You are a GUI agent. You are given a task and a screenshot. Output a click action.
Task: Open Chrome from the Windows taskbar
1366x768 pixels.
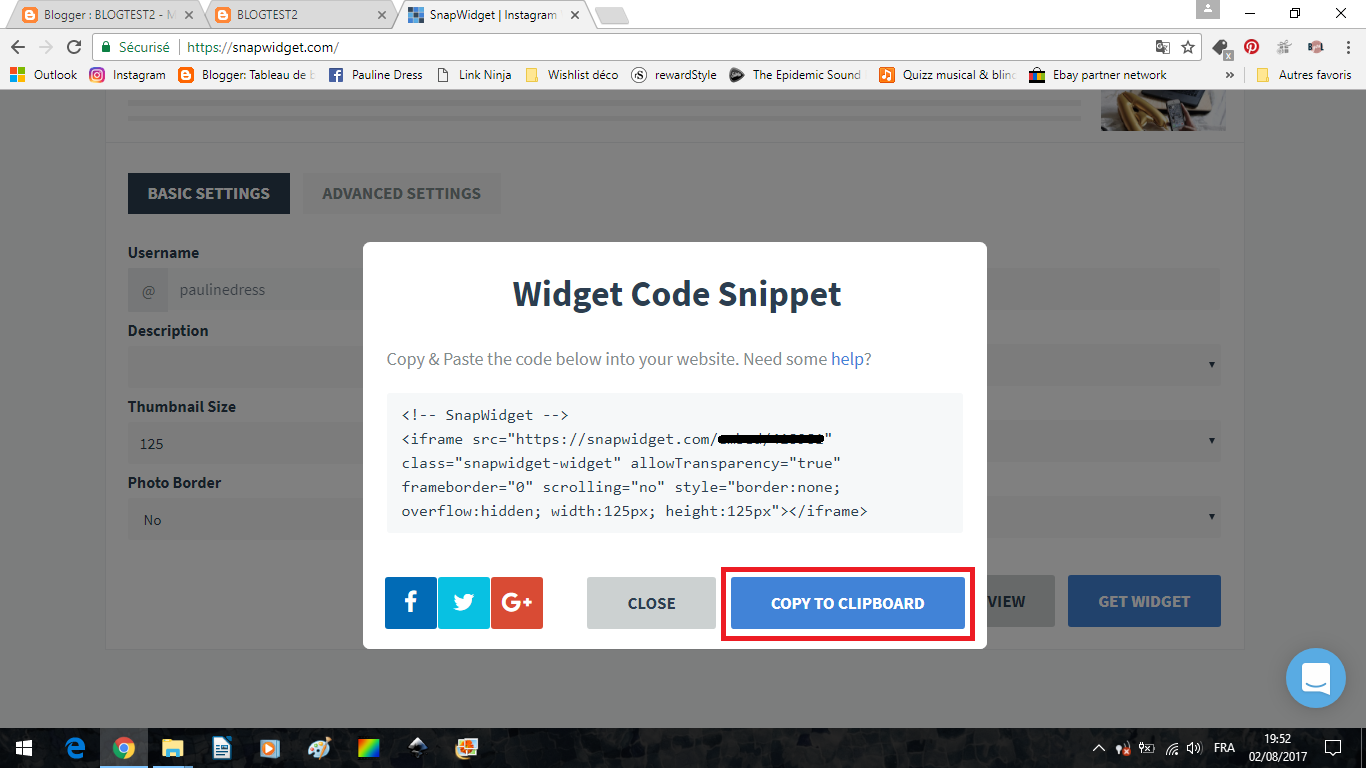124,748
